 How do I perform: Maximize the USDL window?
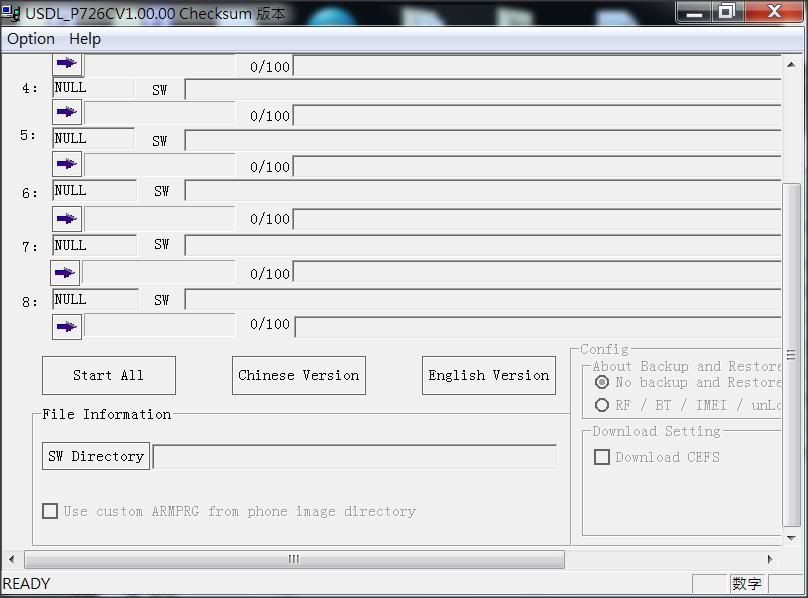coord(727,12)
